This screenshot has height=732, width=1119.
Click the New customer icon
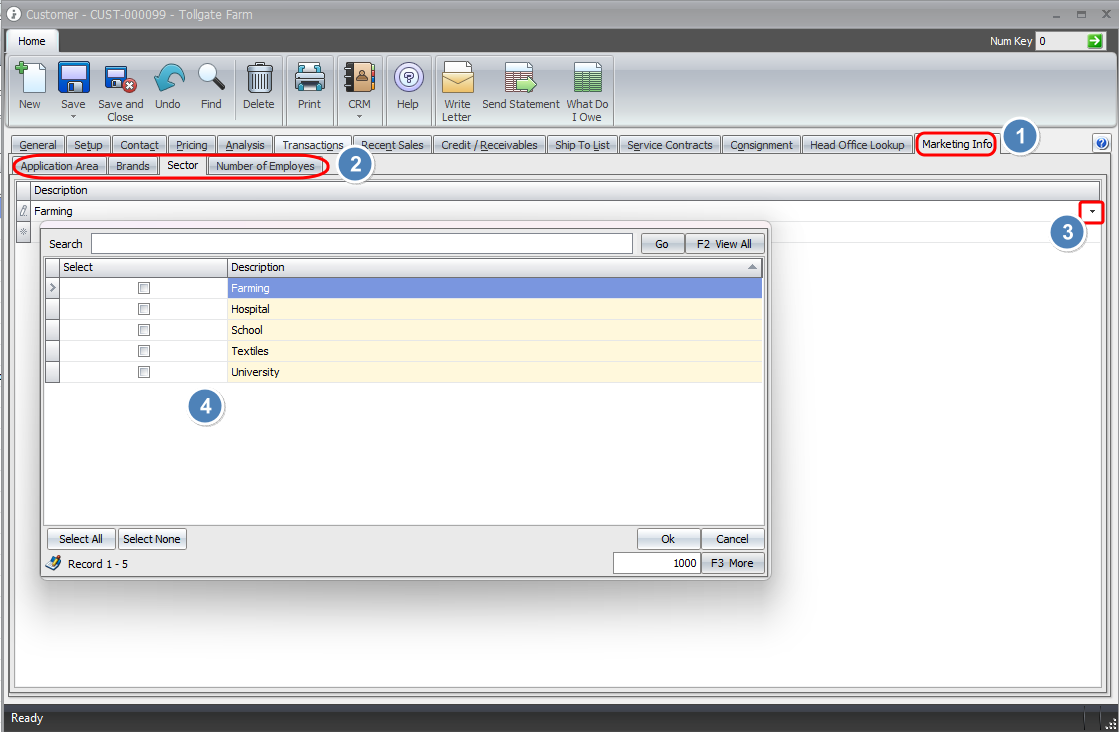point(30,78)
